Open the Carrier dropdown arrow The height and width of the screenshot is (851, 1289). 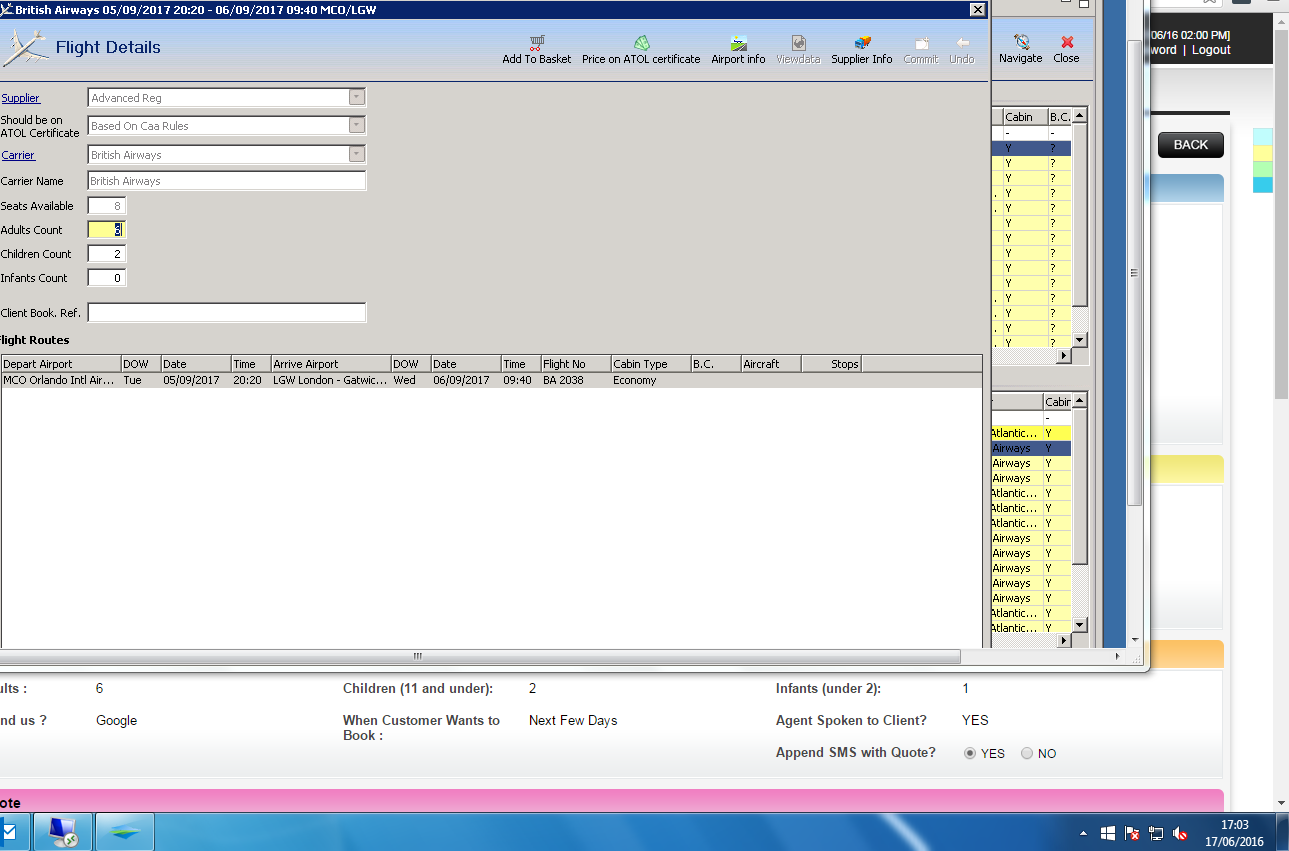pos(357,155)
